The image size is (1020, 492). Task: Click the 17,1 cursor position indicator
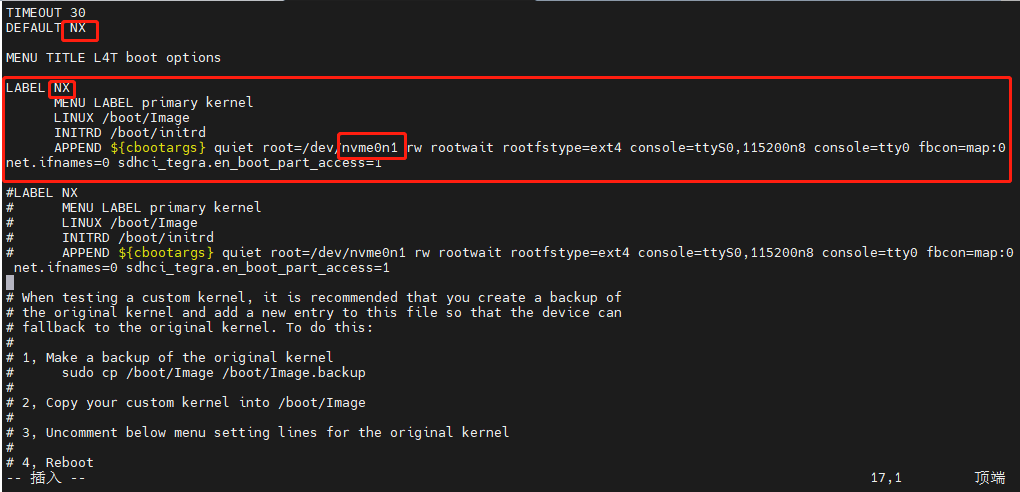click(x=886, y=478)
